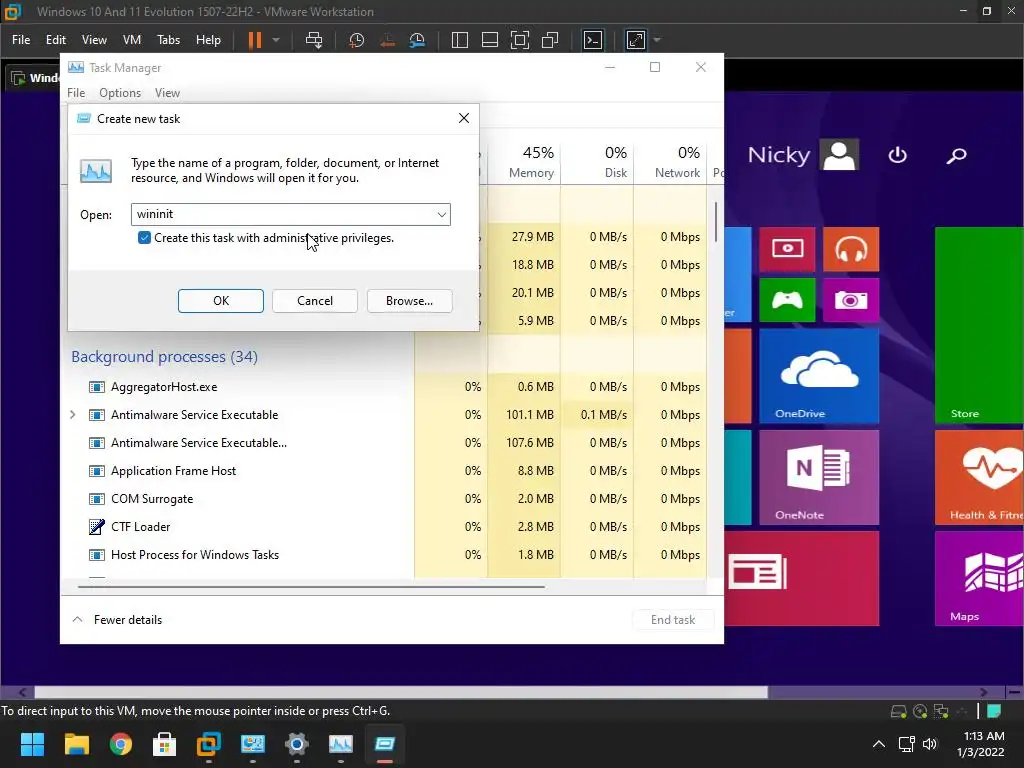Viewport: 1024px width, 768px height.
Task: Close the Create new task dialog
Action: click(x=464, y=118)
